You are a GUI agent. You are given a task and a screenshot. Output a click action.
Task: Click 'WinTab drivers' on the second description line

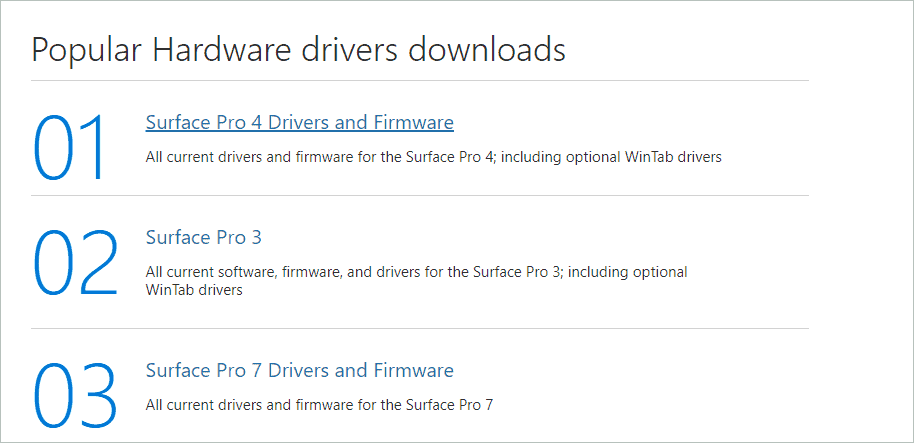(x=194, y=289)
